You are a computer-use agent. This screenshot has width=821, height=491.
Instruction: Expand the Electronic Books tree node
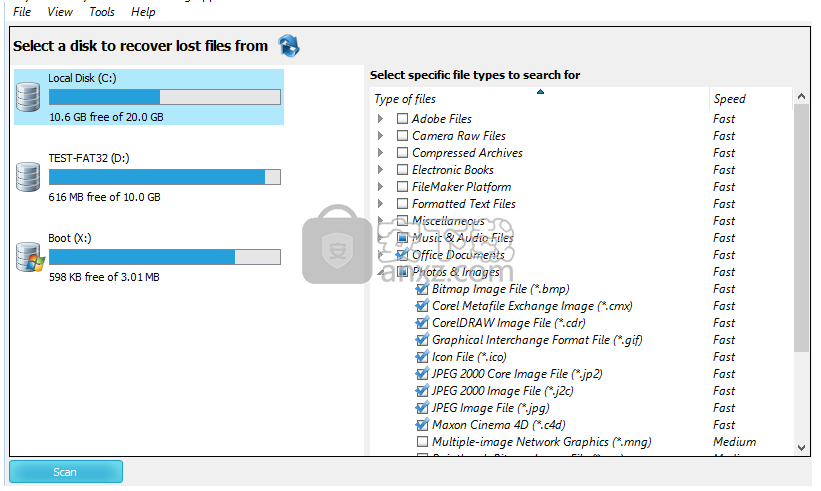[380, 170]
